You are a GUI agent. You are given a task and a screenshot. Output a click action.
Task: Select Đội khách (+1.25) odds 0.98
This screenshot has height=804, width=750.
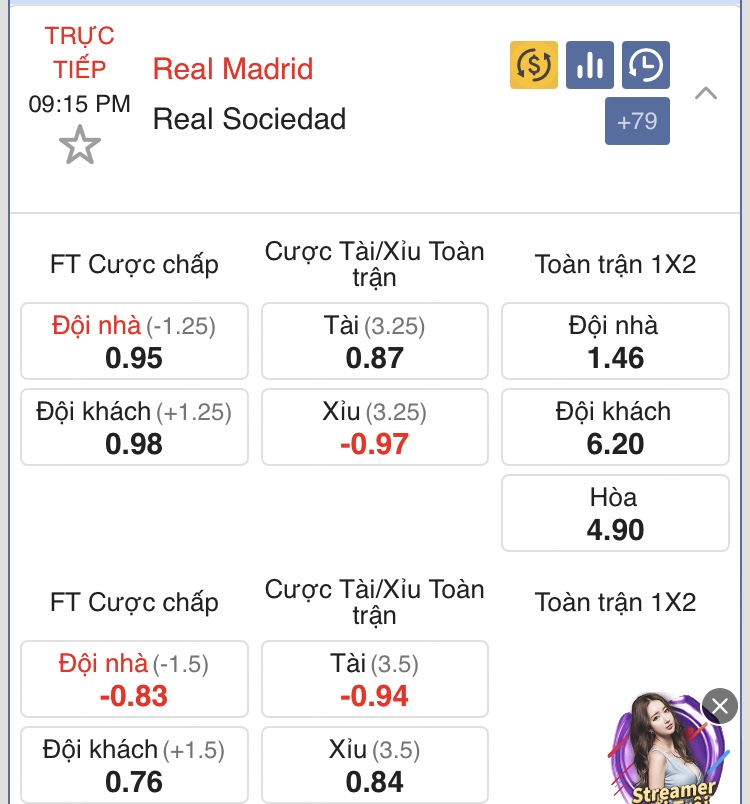(x=134, y=427)
